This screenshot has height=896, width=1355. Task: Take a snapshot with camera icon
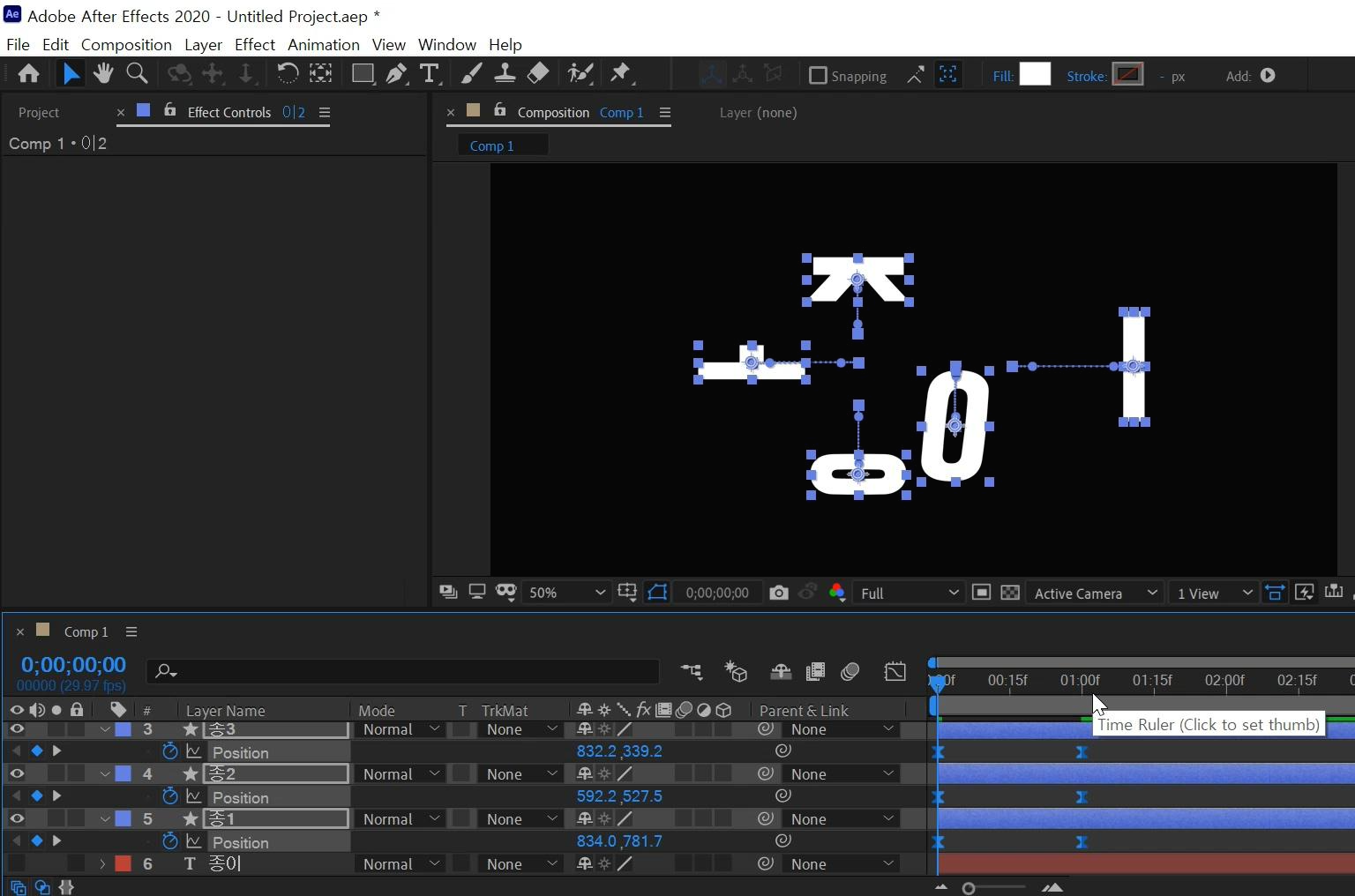[778, 593]
